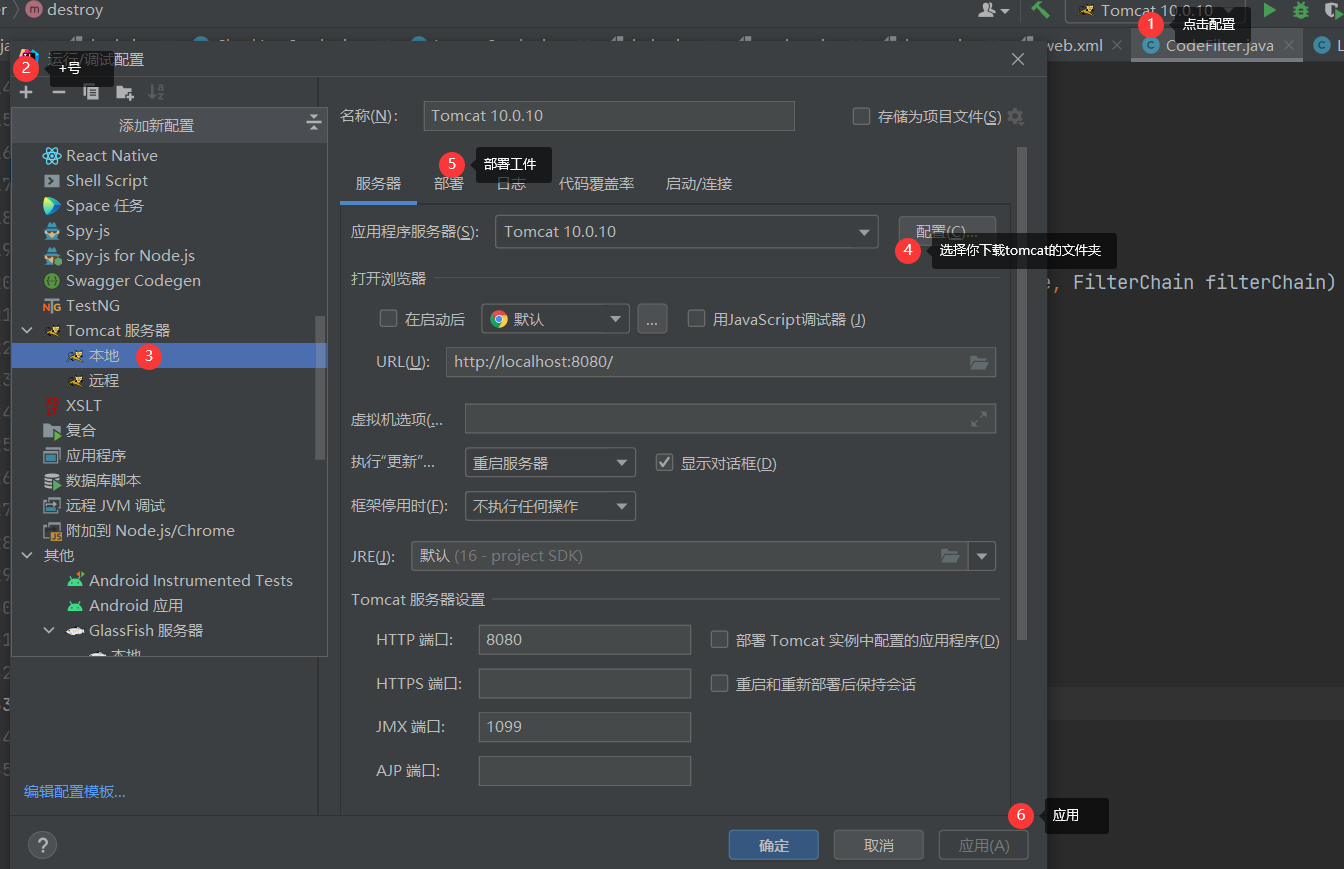Click the green Run icon in IDE toolbar

tap(1269, 10)
